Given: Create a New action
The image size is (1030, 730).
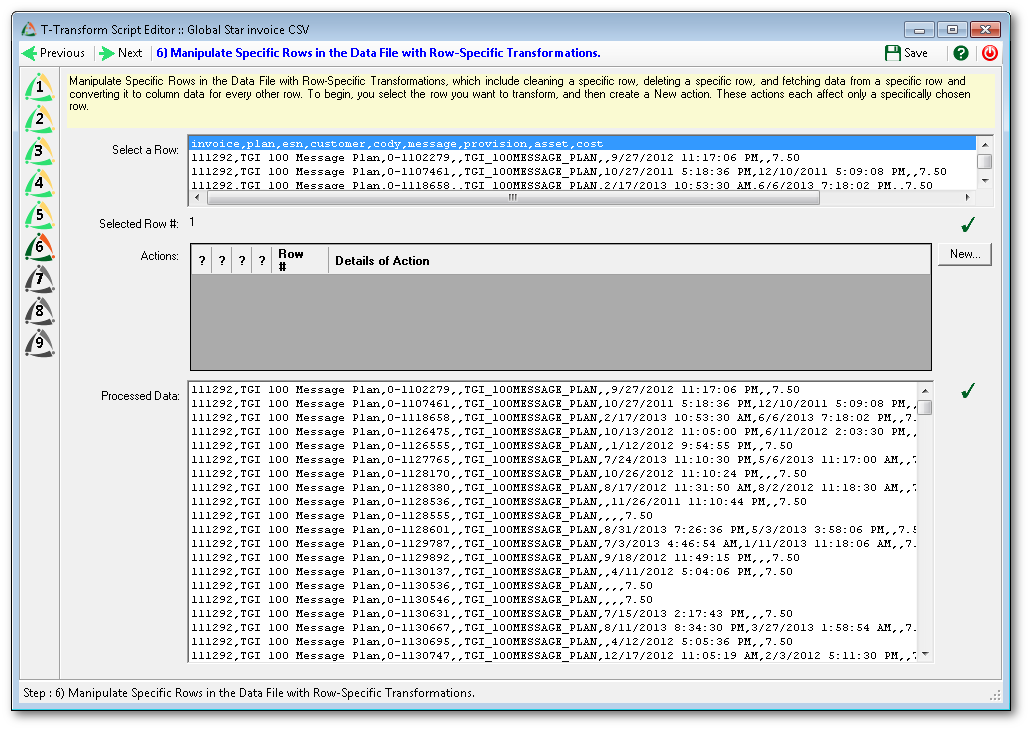Looking at the screenshot, I should (965, 254).
